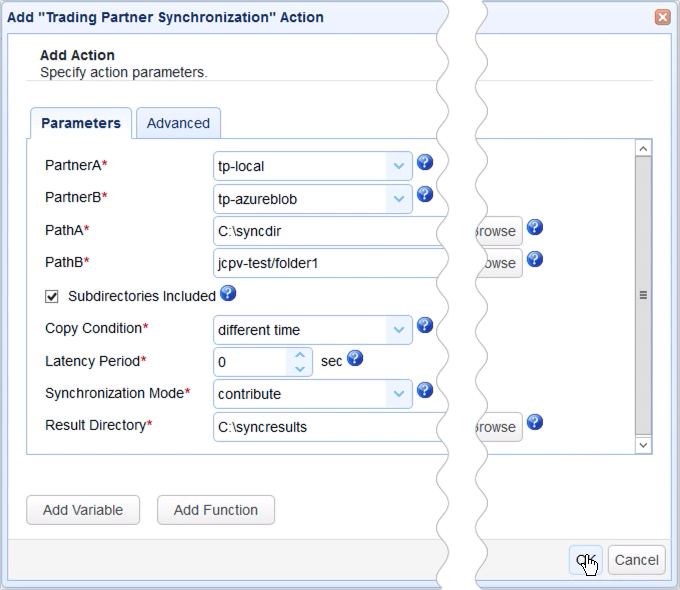Uncheck the Subdirectories Included checkbox
This screenshot has width=680, height=590.
click(52, 296)
